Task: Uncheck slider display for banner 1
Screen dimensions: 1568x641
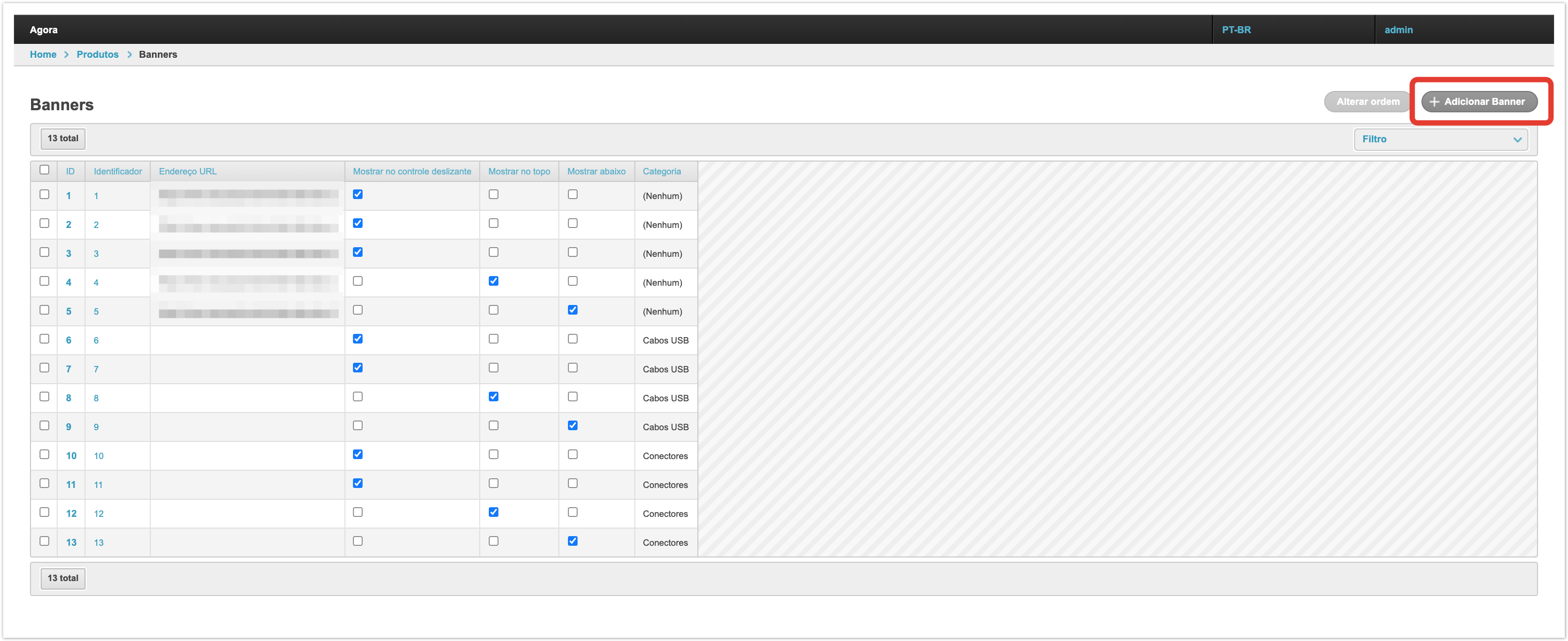Action: tap(357, 195)
